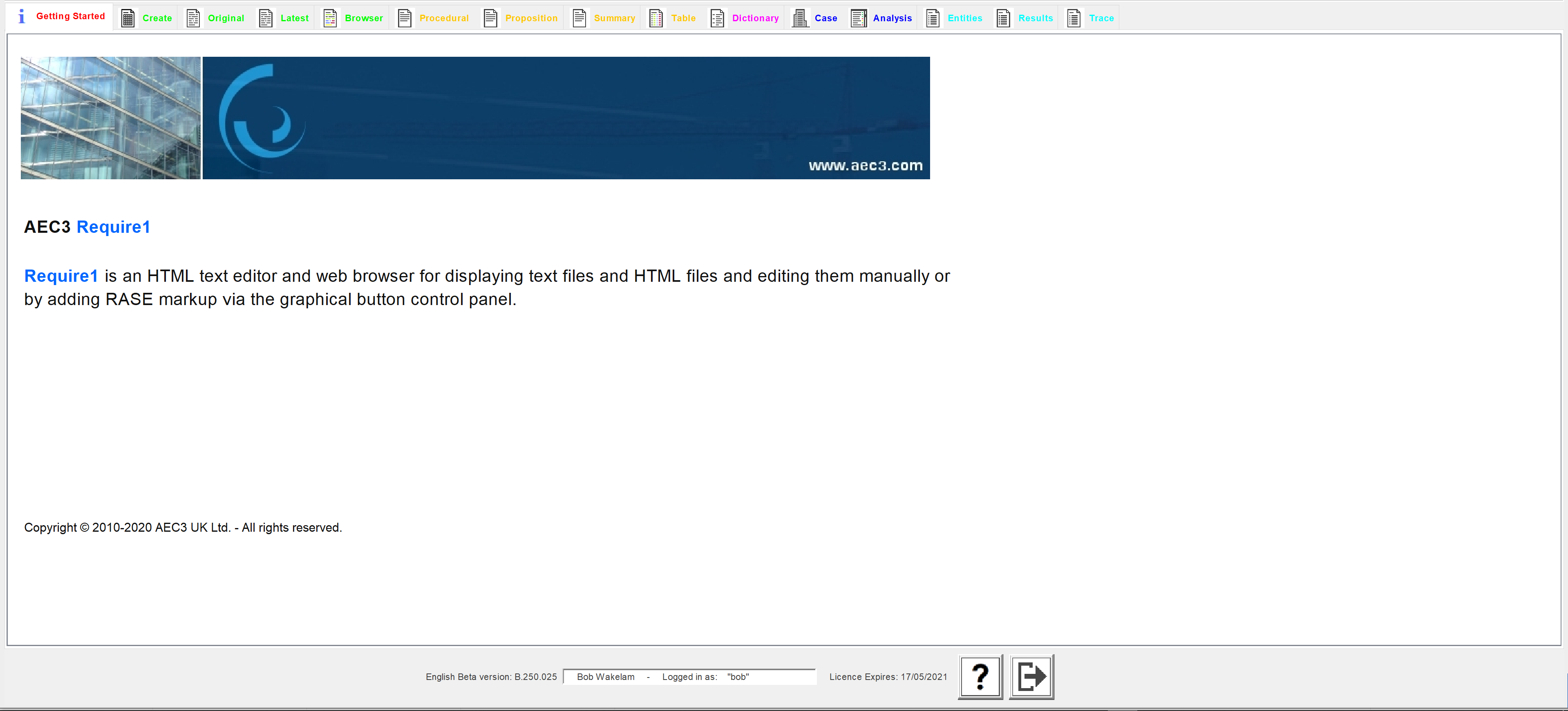Viewport: 1568px width, 711px height.
Task: Click the Require1 link in the heading
Action: pyautogui.click(x=113, y=227)
